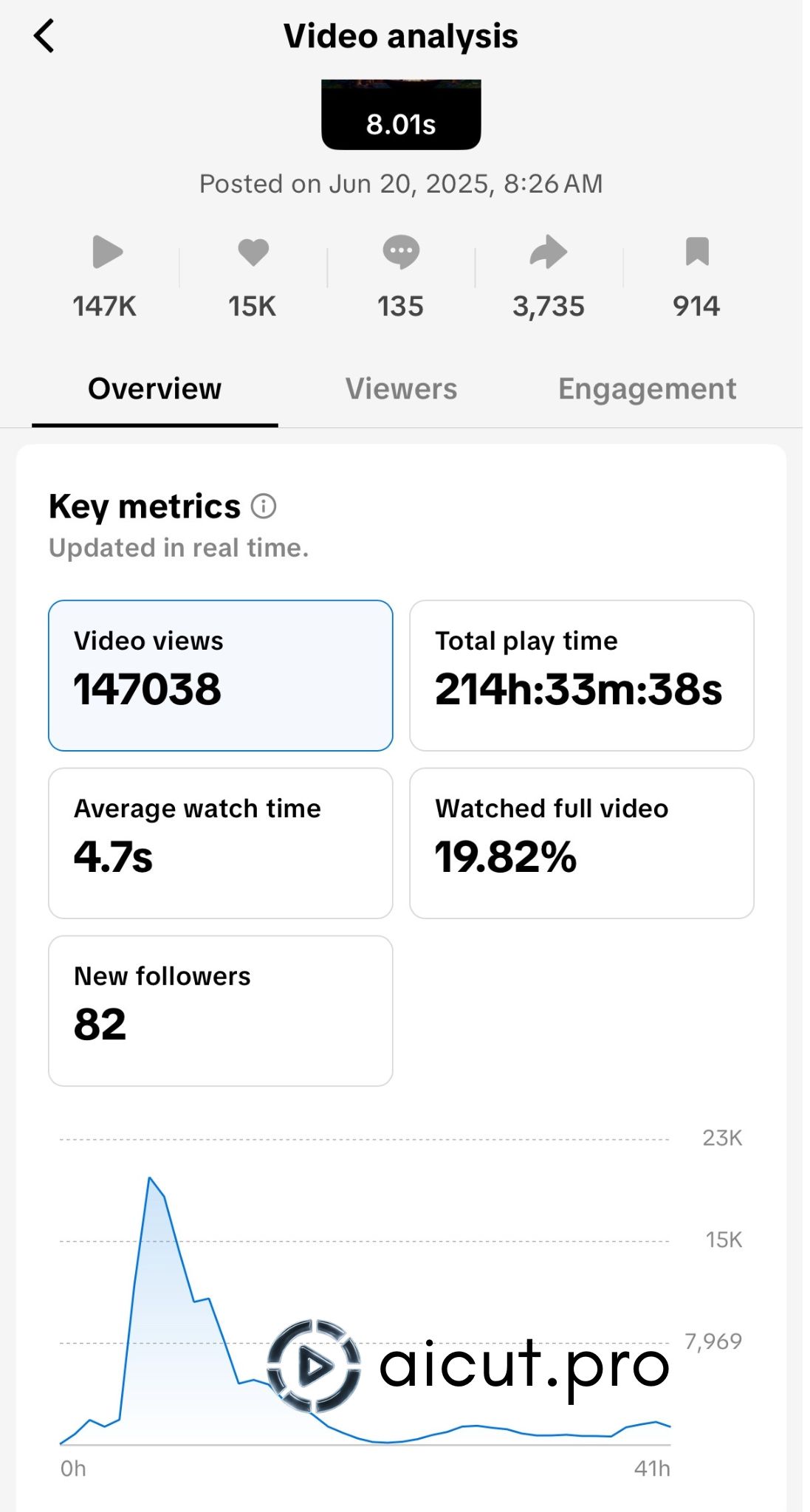Viewport: 810px width, 1512px height.
Task: Choose the Average watch time card
Action: [220, 843]
